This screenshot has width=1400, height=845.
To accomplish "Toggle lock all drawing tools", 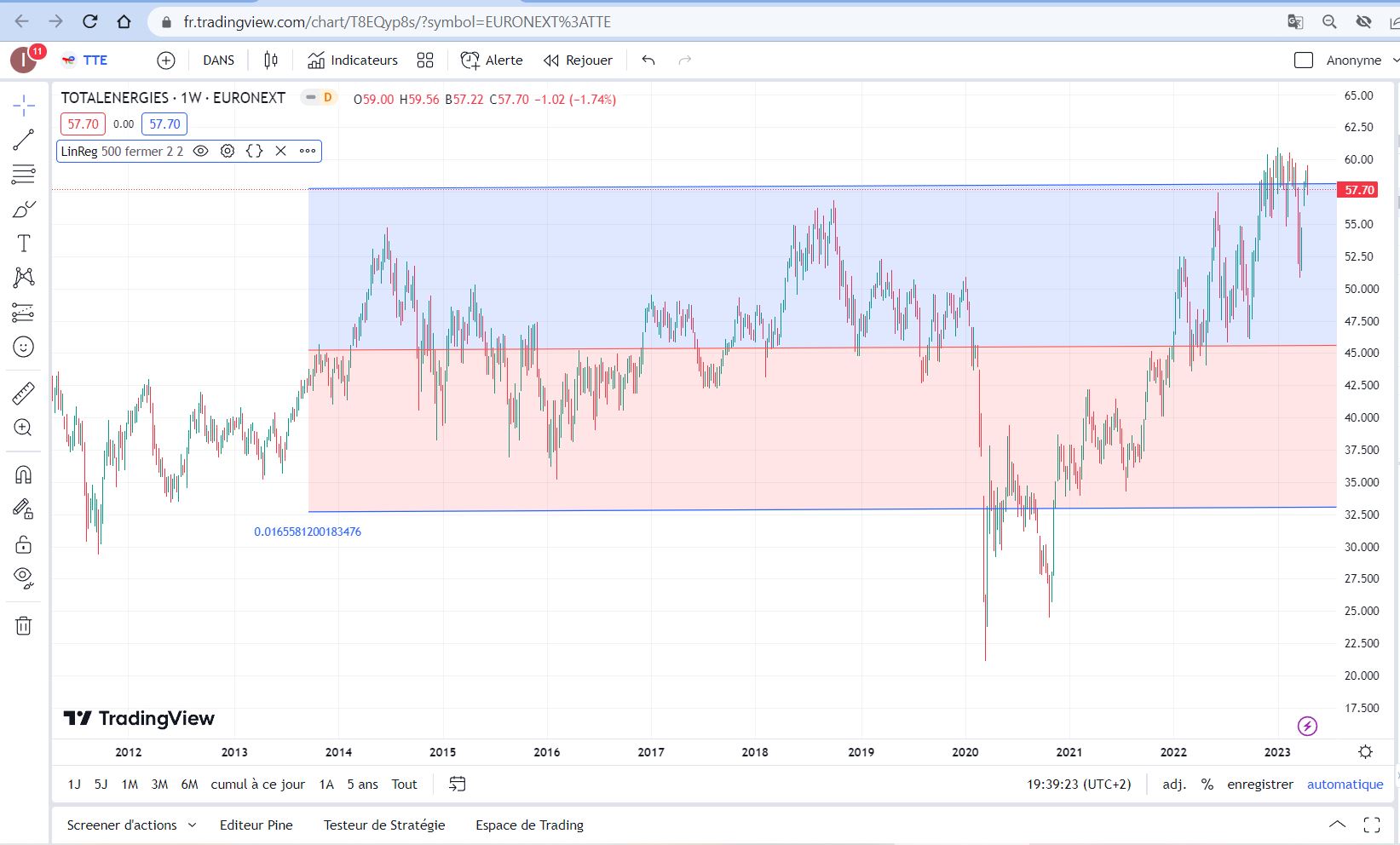I will click(x=24, y=544).
